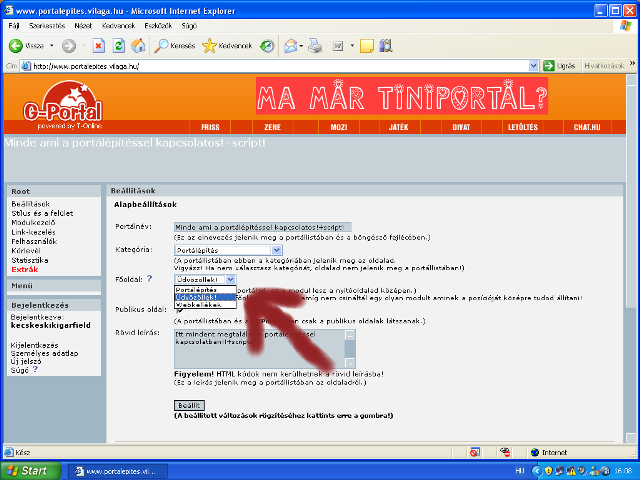Open the JÁTÉK navigation link
The width and height of the screenshot is (640, 480).
coord(398,127)
